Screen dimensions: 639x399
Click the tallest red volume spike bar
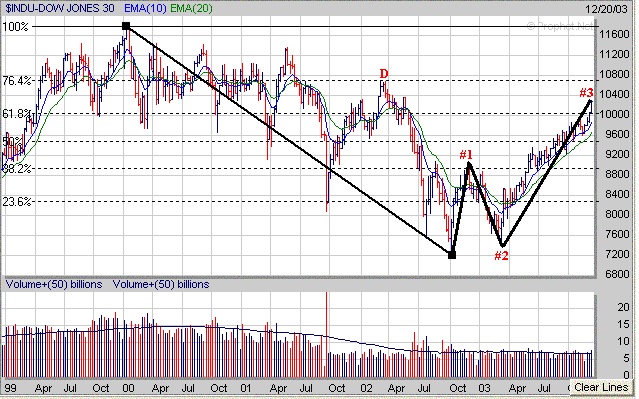click(326, 334)
